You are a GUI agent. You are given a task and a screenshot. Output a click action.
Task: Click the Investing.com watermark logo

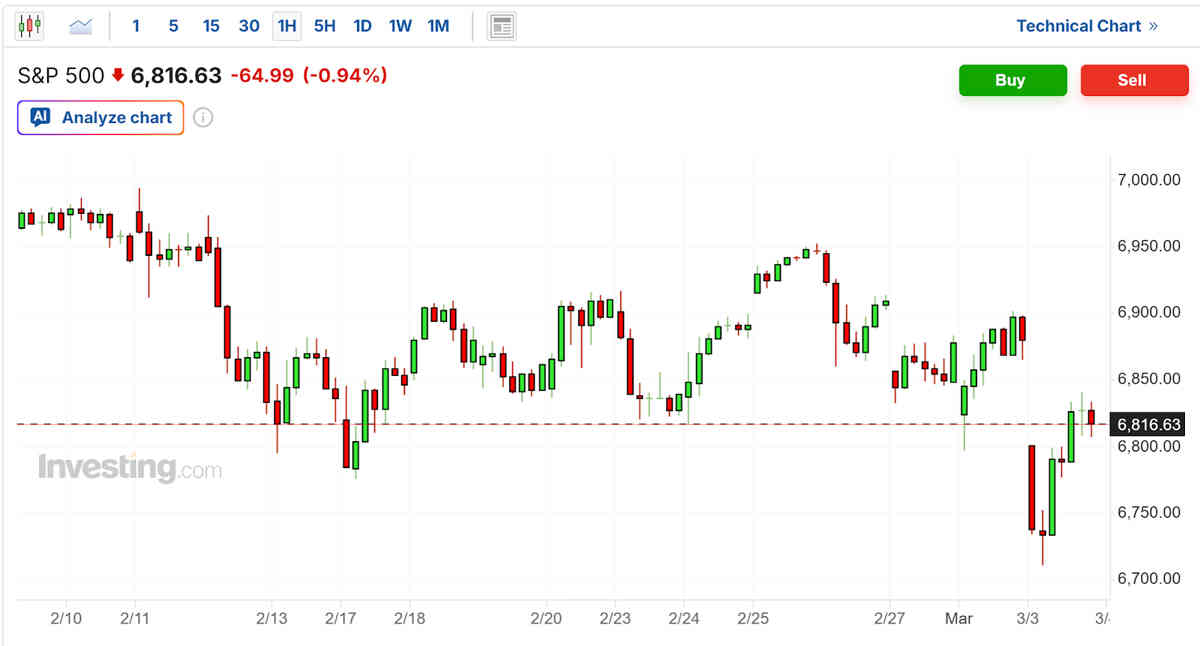[130, 468]
